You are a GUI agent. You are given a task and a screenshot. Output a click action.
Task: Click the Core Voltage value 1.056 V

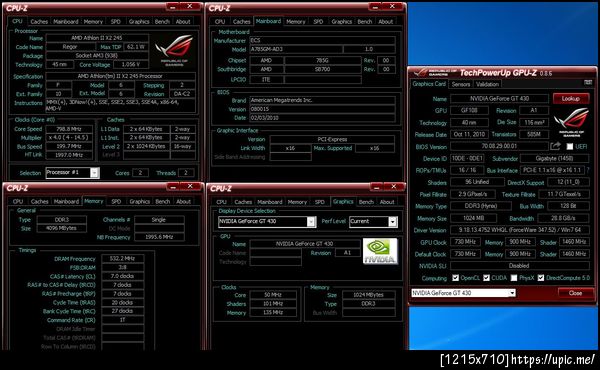[x=130, y=64]
